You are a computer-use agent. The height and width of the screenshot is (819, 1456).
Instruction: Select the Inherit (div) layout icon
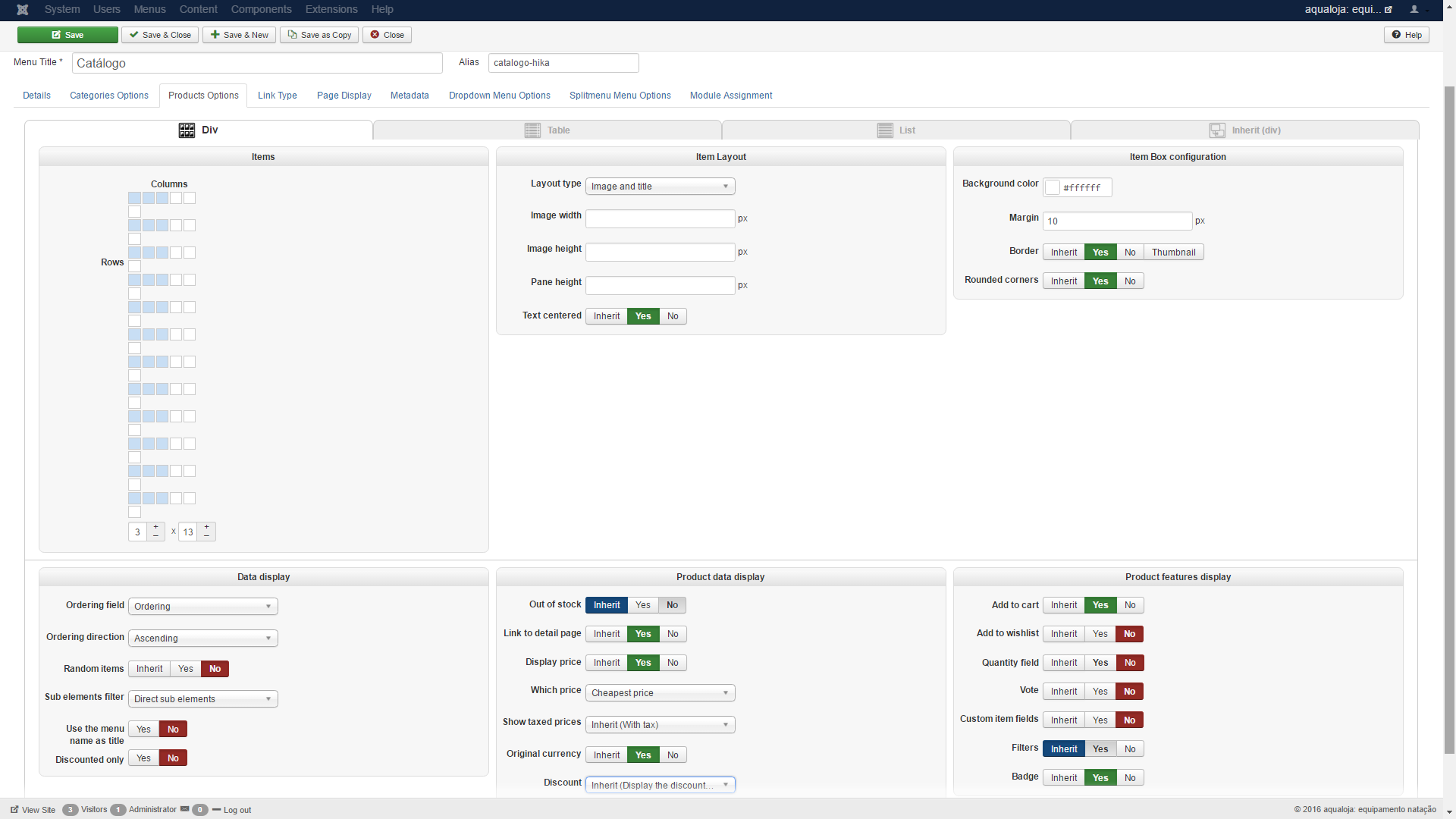click(x=1216, y=130)
